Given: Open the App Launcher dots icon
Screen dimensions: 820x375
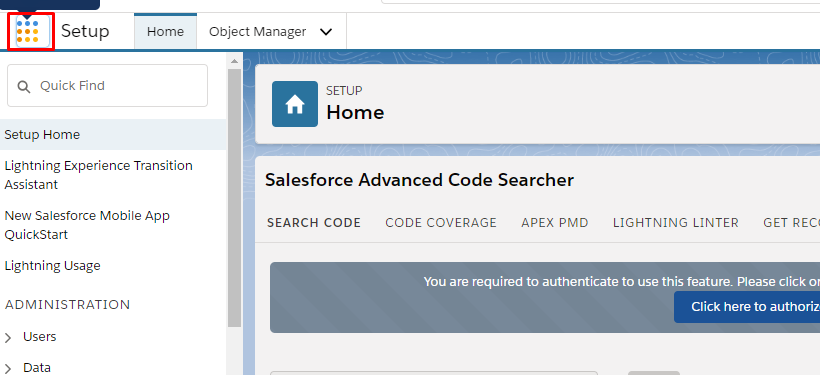Looking at the screenshot, I should pyautogui.click(x=28, y=32).
